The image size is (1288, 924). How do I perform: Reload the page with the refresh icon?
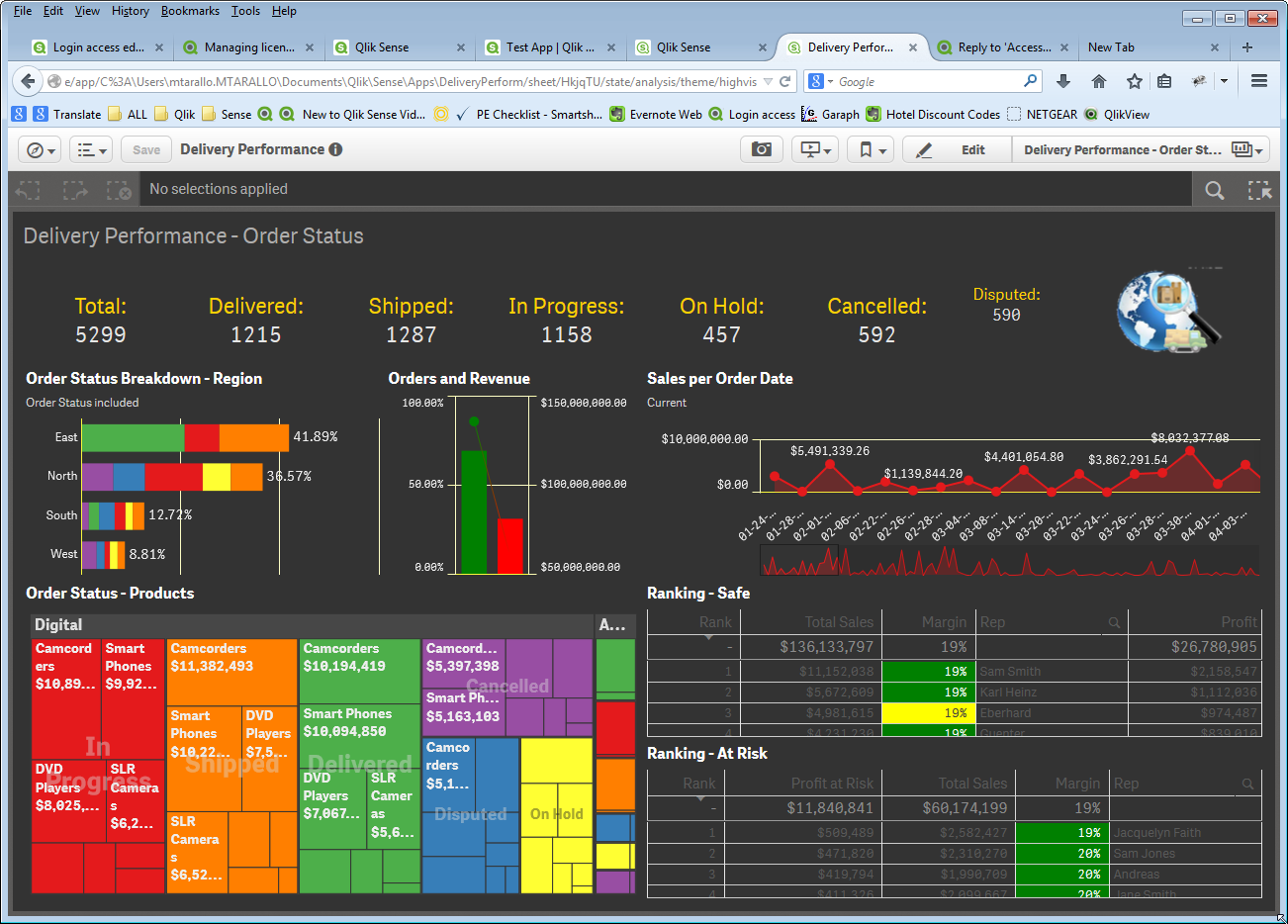(785, 81)
